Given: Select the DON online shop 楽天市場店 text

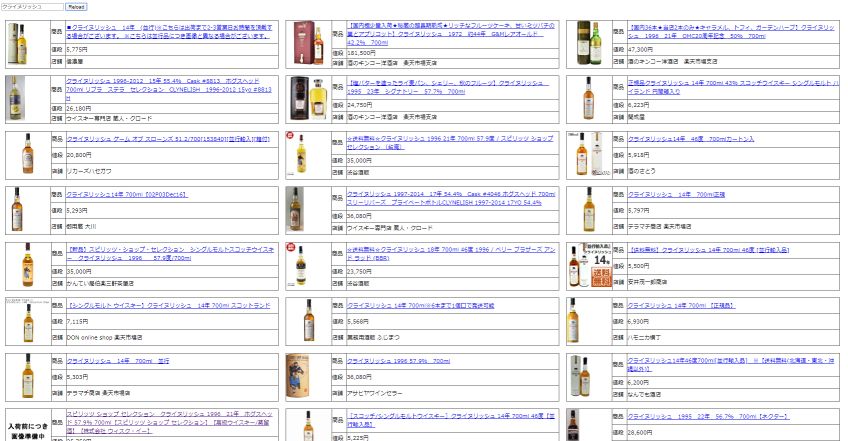Looking at the screenshot, I should click(104, 338).
